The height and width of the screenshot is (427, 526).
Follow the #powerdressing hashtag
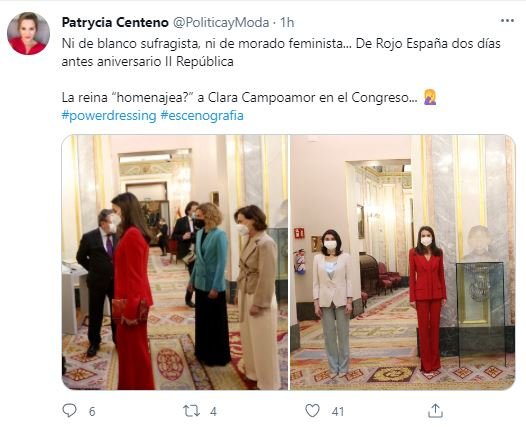(x=109, y=116)
